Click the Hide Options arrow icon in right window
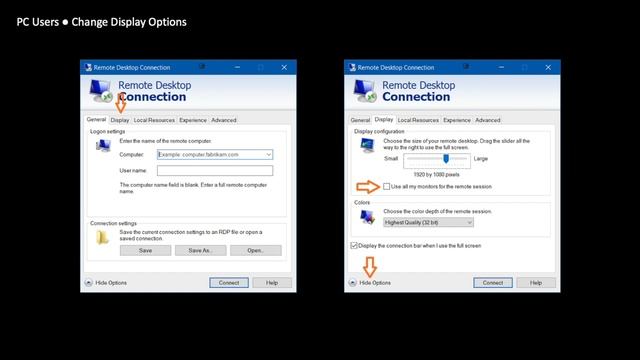Screen dimensions: 640x360 point(353,282)
